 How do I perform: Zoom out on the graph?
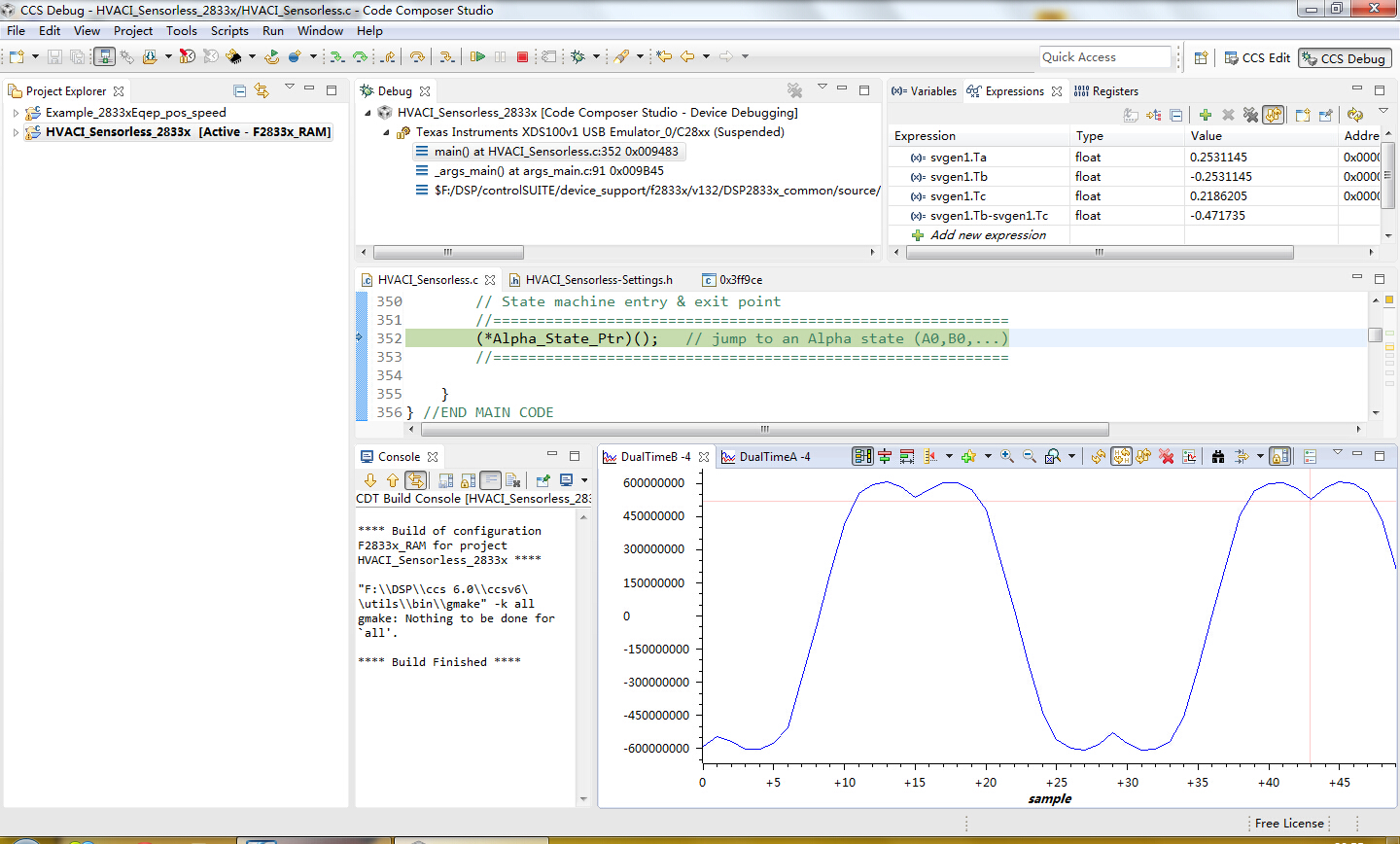[x=1030, y=457]
